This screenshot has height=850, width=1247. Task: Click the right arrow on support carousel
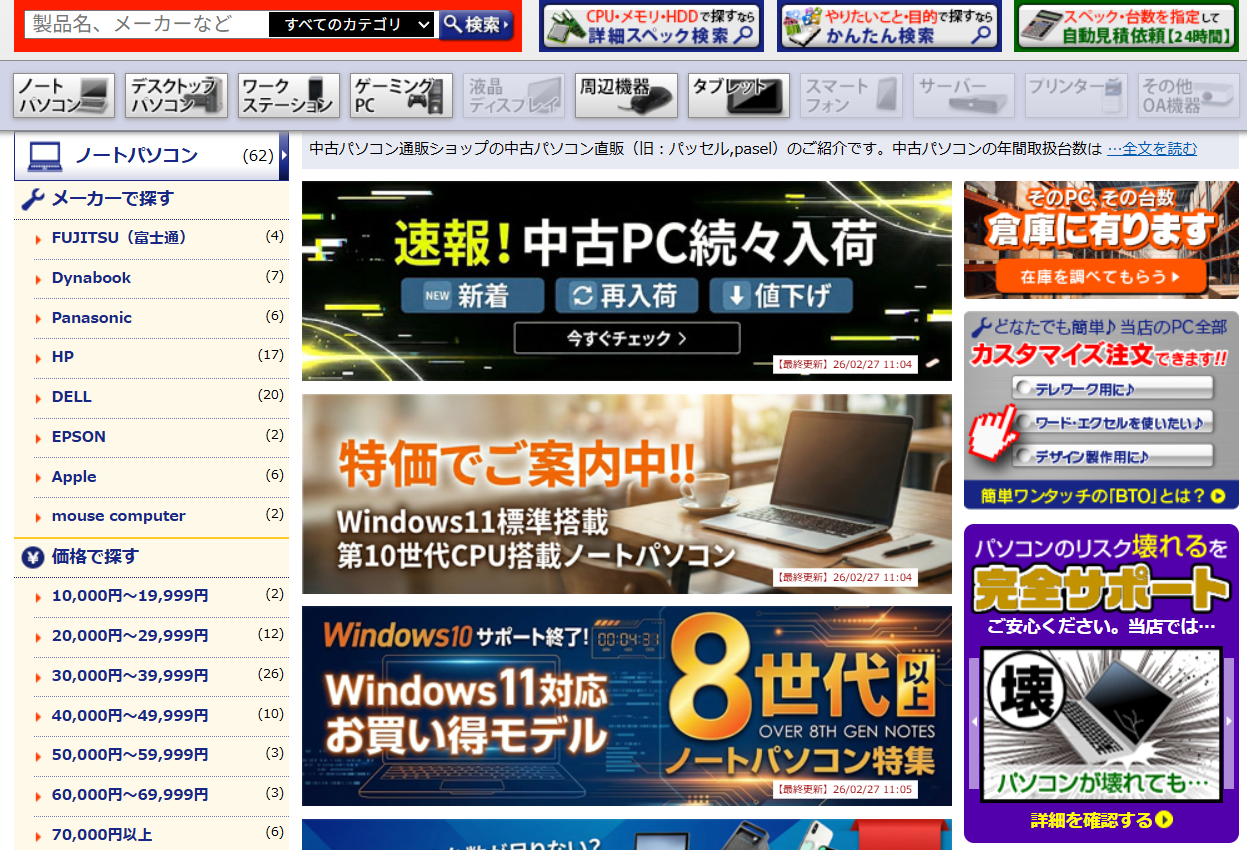[1230, 722]
